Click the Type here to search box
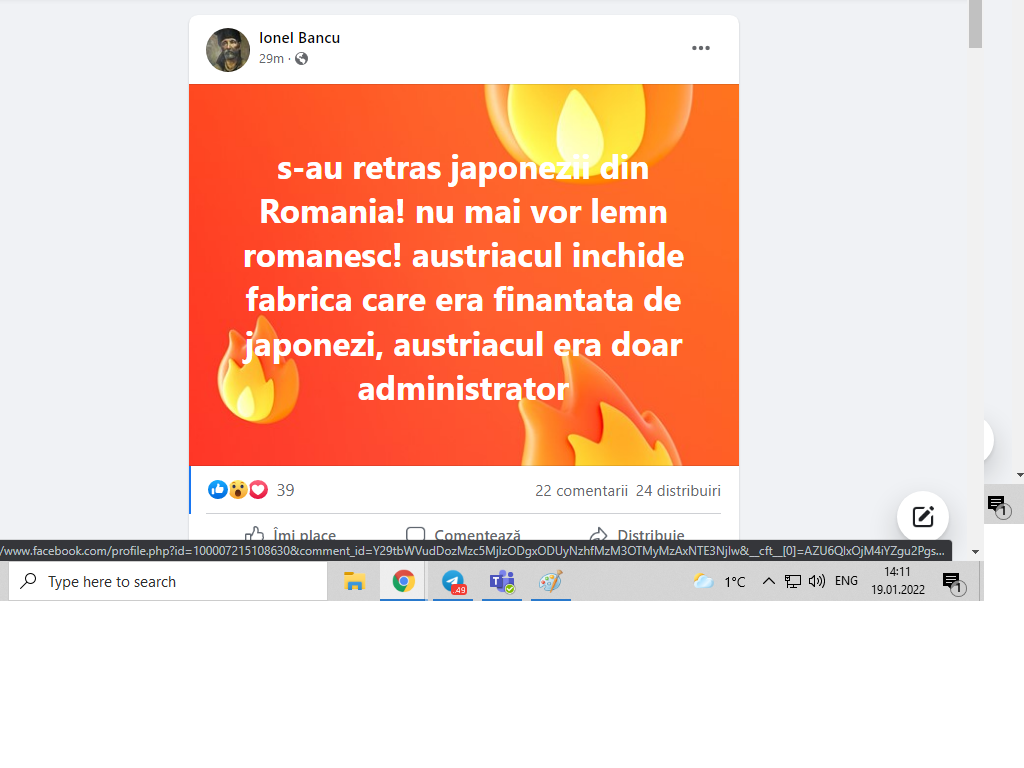Screen dimensions: 1024x768 [x=170, y=581]
